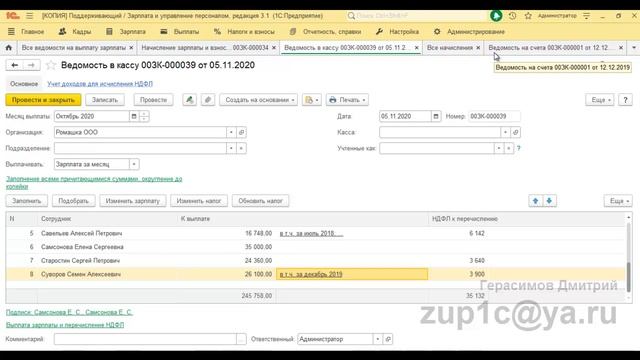
Task: Click the 1C logo icon
Action: pos(12,16)
